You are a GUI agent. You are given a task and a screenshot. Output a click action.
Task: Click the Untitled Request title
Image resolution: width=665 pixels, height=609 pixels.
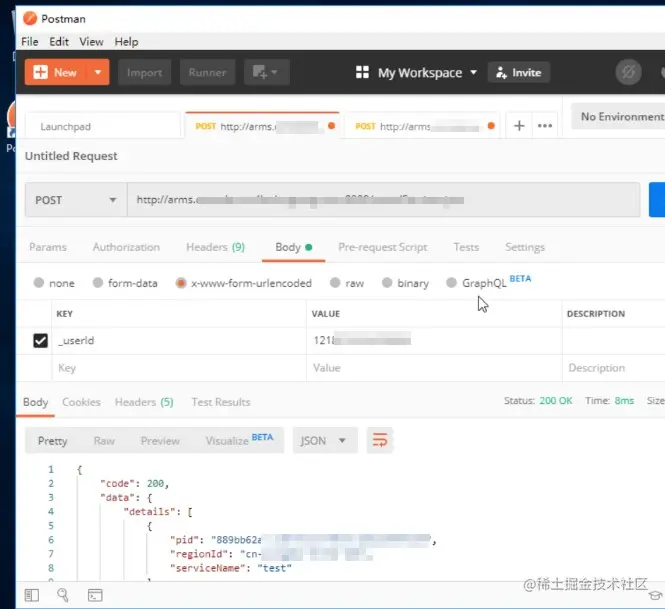coord(71,156)
